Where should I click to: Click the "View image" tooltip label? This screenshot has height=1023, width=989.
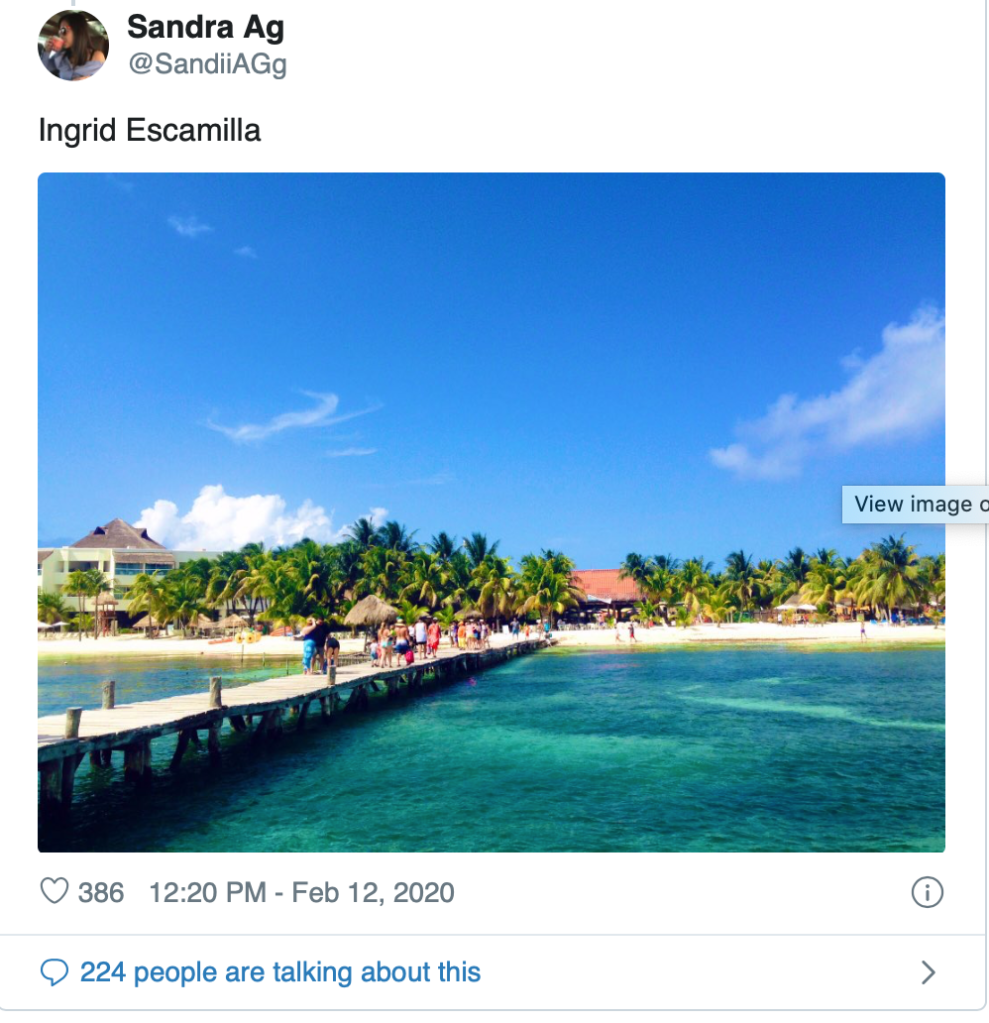pos(914,504)
